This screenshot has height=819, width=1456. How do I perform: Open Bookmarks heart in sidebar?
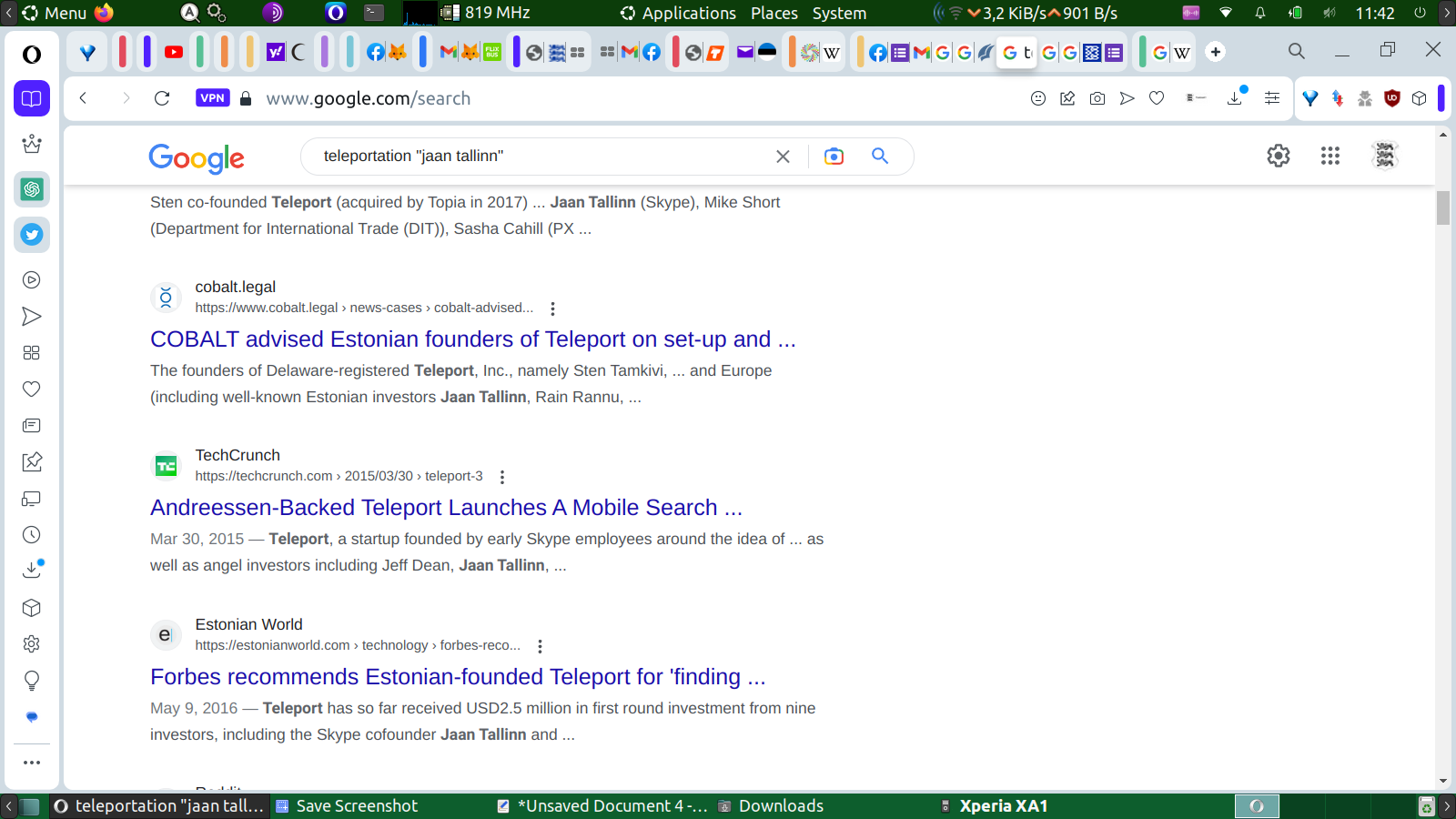(x=32, y=389)
